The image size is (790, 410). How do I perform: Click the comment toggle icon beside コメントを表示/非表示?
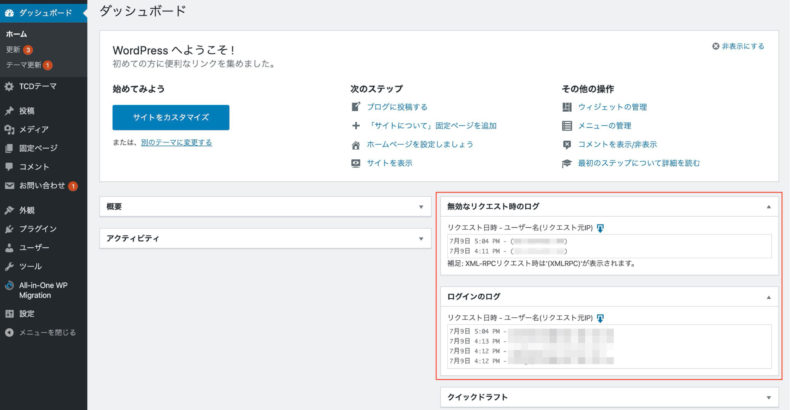pos(567,145)
